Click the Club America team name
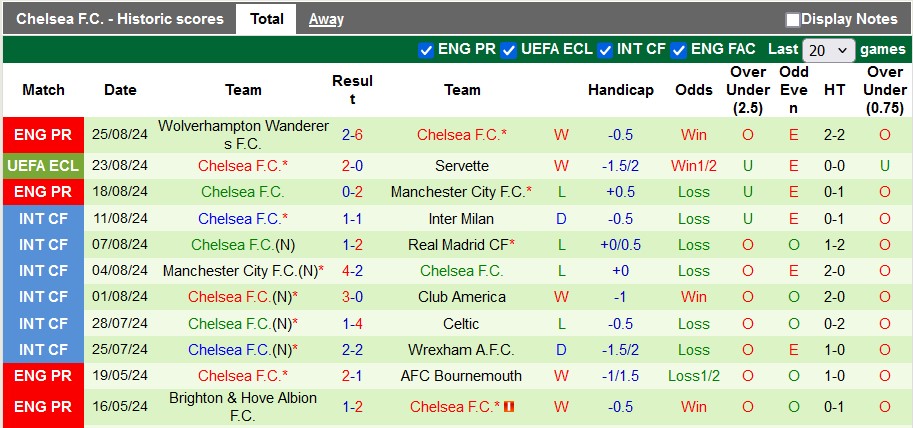Viewport: 913px width, 428px height. (462, 297)
